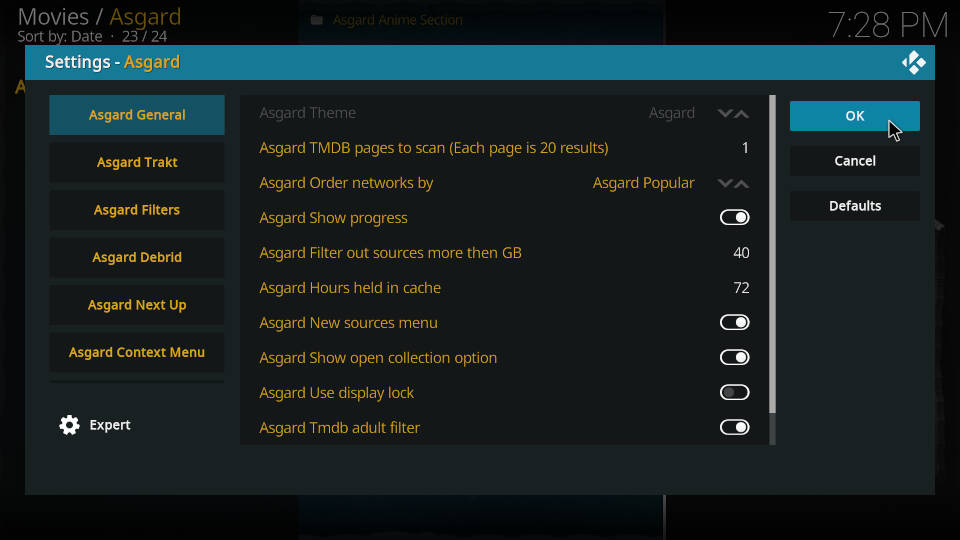The image size is (960, 540).
Task: Confirm settings with the OK button
Action: [855, 116]
